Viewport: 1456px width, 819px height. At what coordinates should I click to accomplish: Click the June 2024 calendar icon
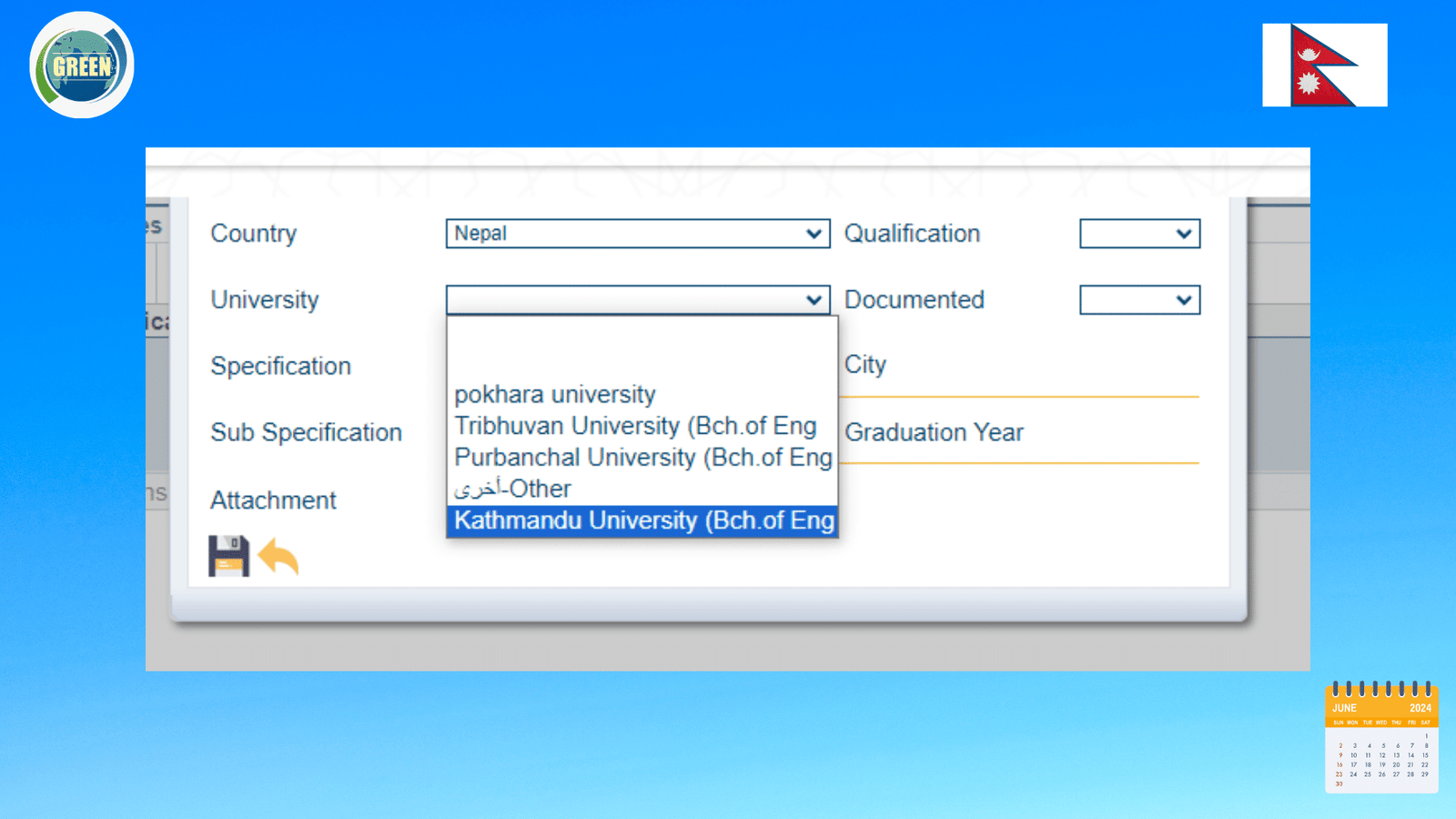pos(1381,737)
